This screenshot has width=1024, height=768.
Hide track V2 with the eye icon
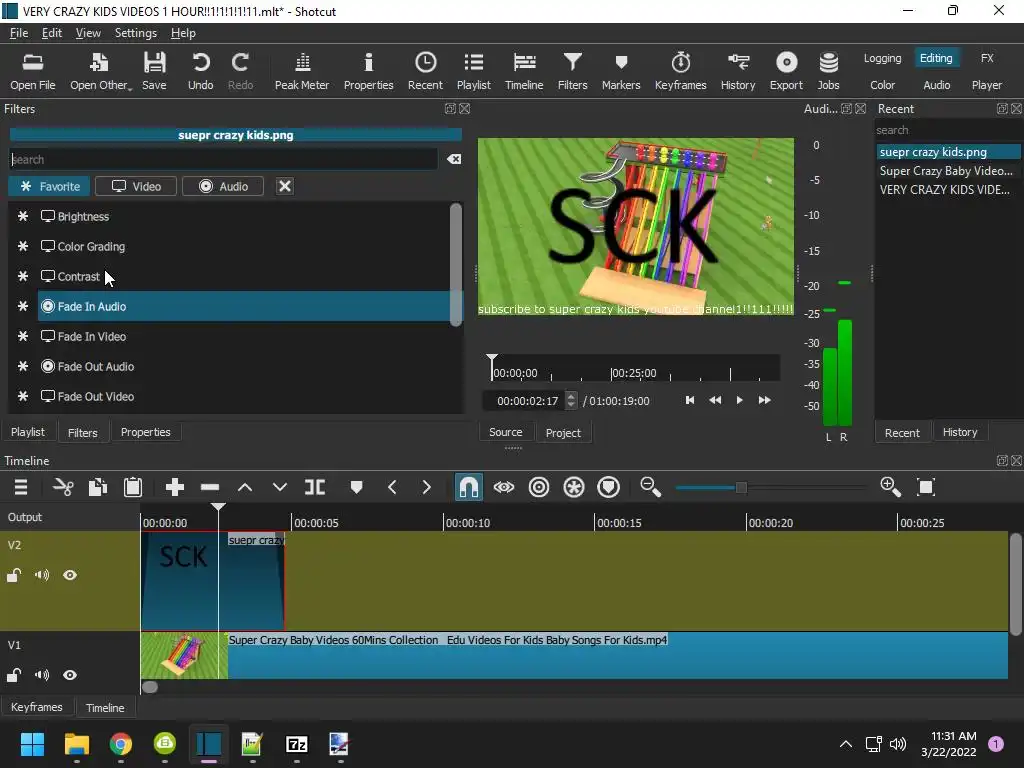pos(70,575)
